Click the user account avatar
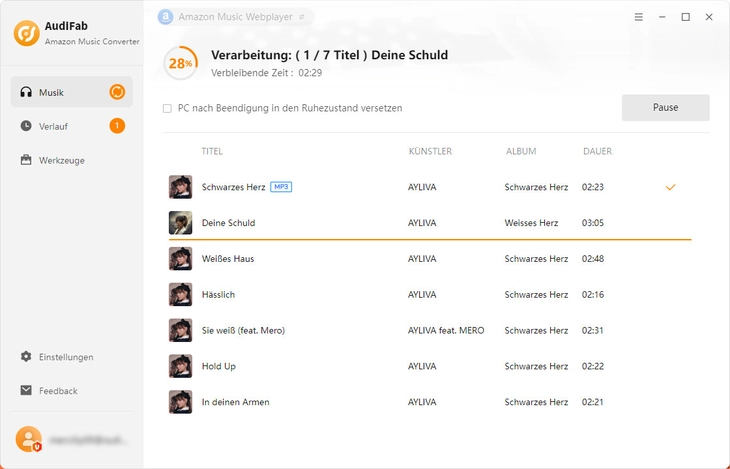Viewport: 730px width, 469px height. 29,439
